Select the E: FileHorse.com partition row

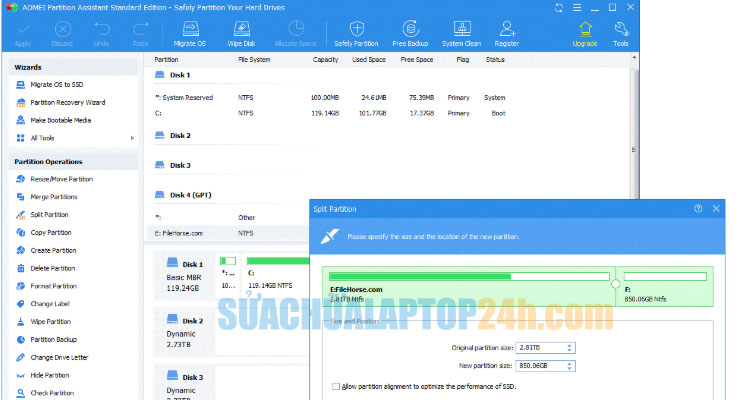pyautogui.click(x=229, y=233)
